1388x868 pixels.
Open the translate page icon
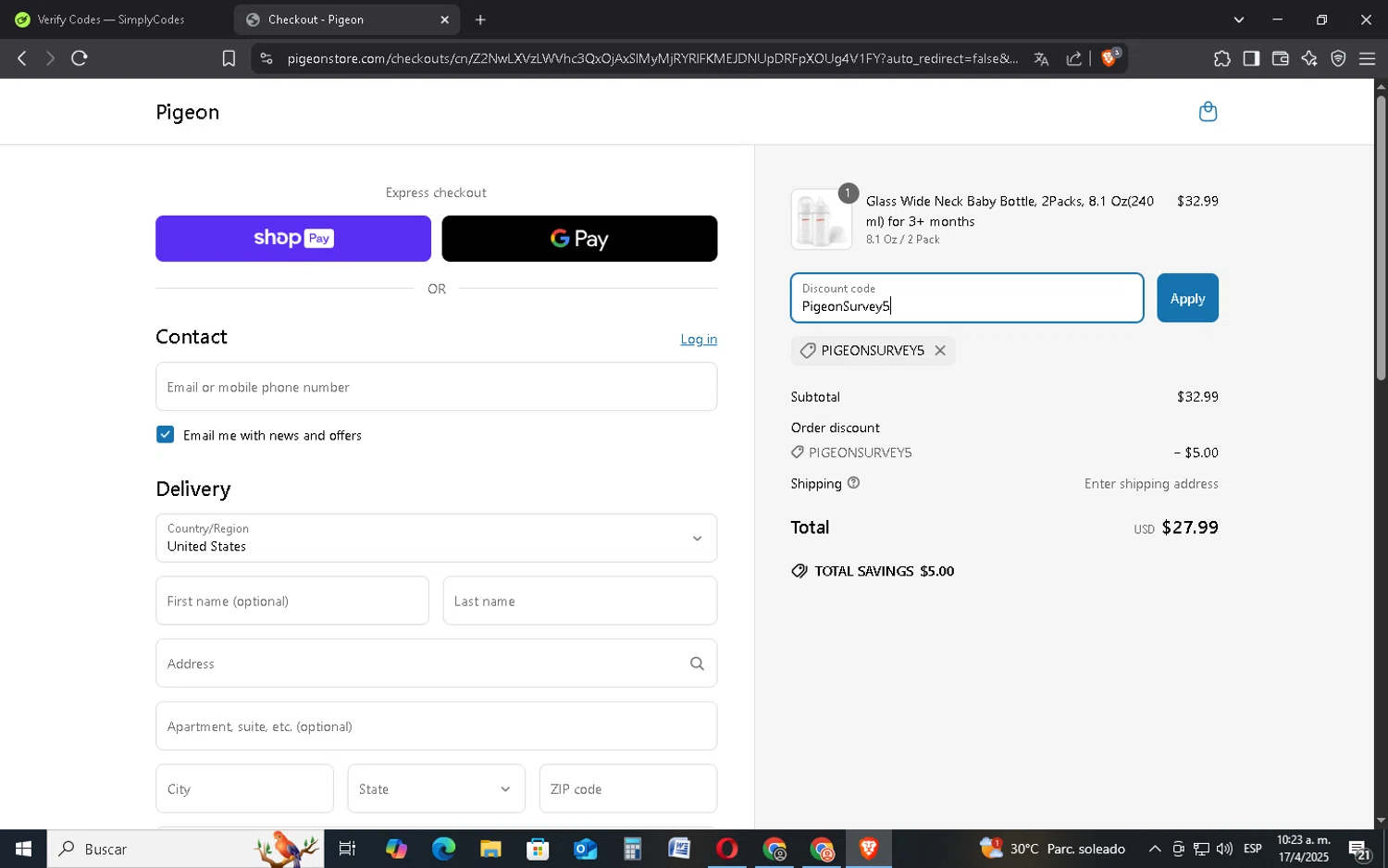pyautogui.click(x=1041, y=58)
